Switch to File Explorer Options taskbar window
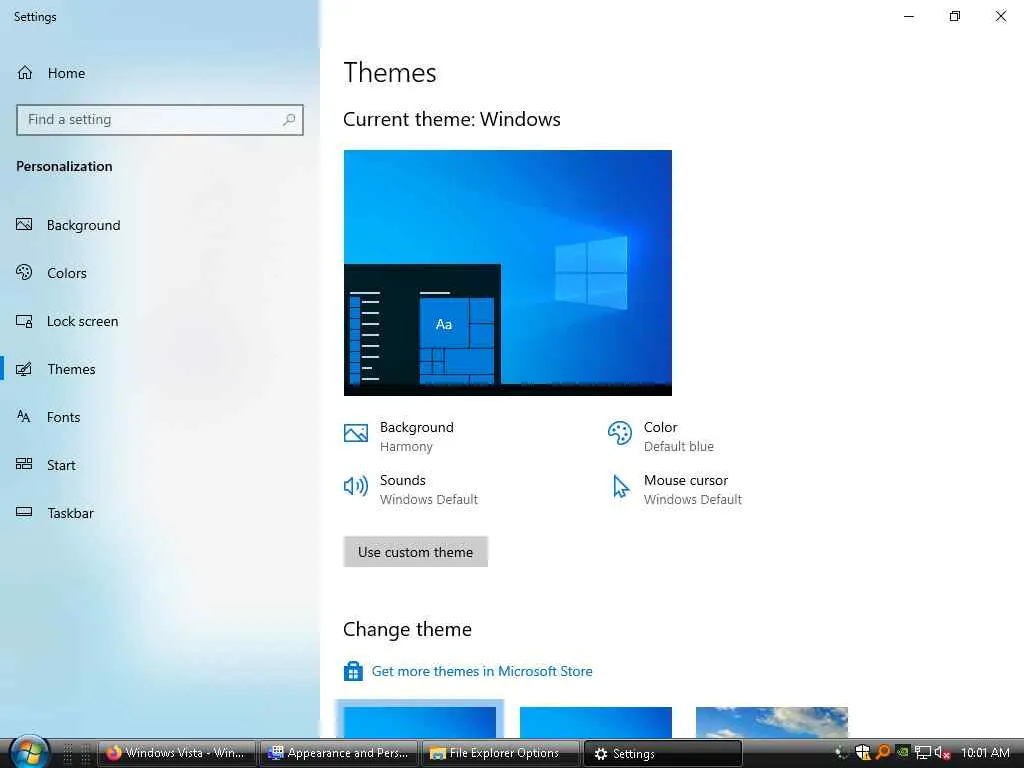Image resolution: width=1024 pixels, height=768 pixels. [501, 753]
